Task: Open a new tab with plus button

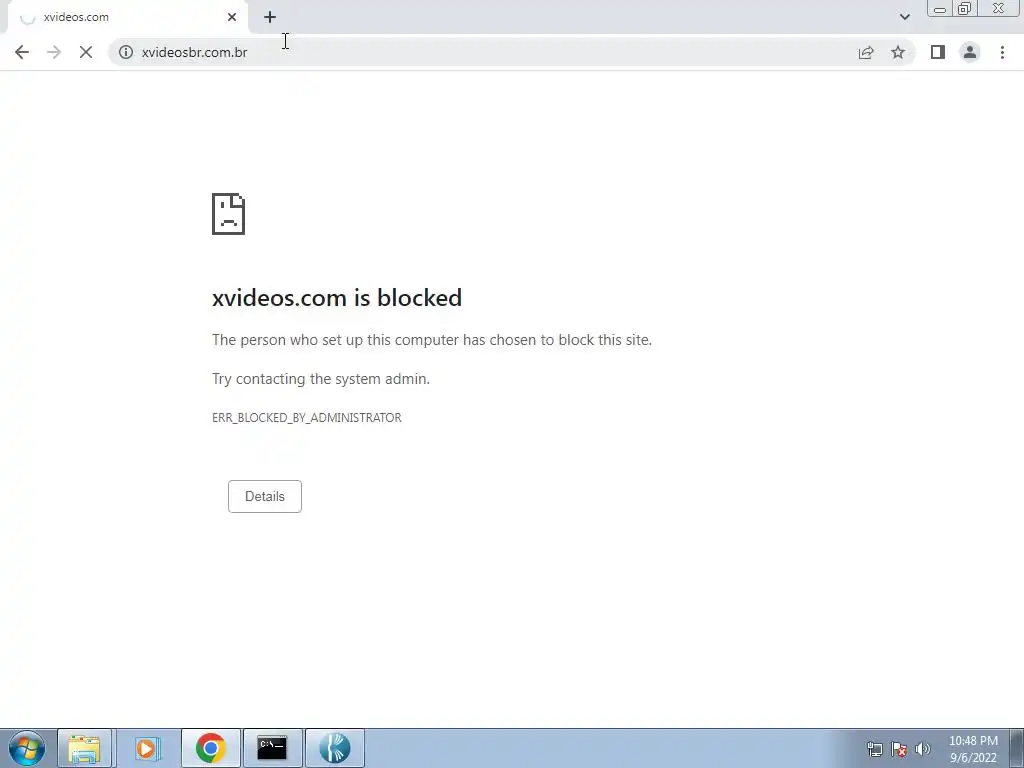Action: point(270,18)
